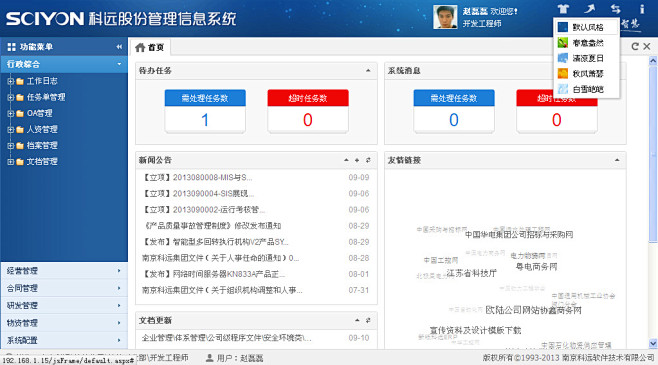Close tabs with the X icon

pyautogui.click(x=647, y=47)
